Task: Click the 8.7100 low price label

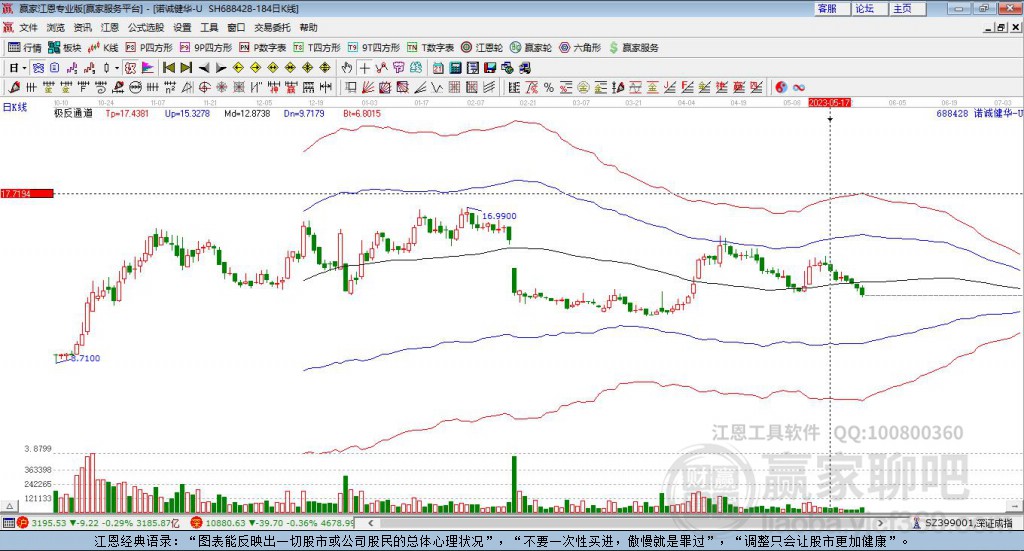Action: 85,358
